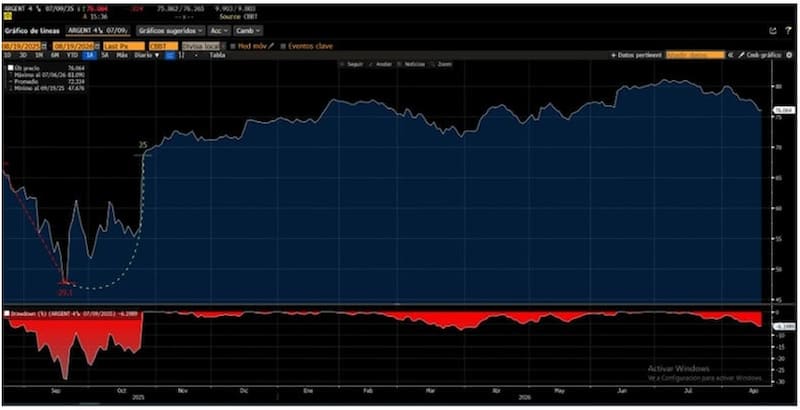Toggle the Drawdown series legend checkbox
The width and height of the screenshot is (800, 410).
point(7,314)
